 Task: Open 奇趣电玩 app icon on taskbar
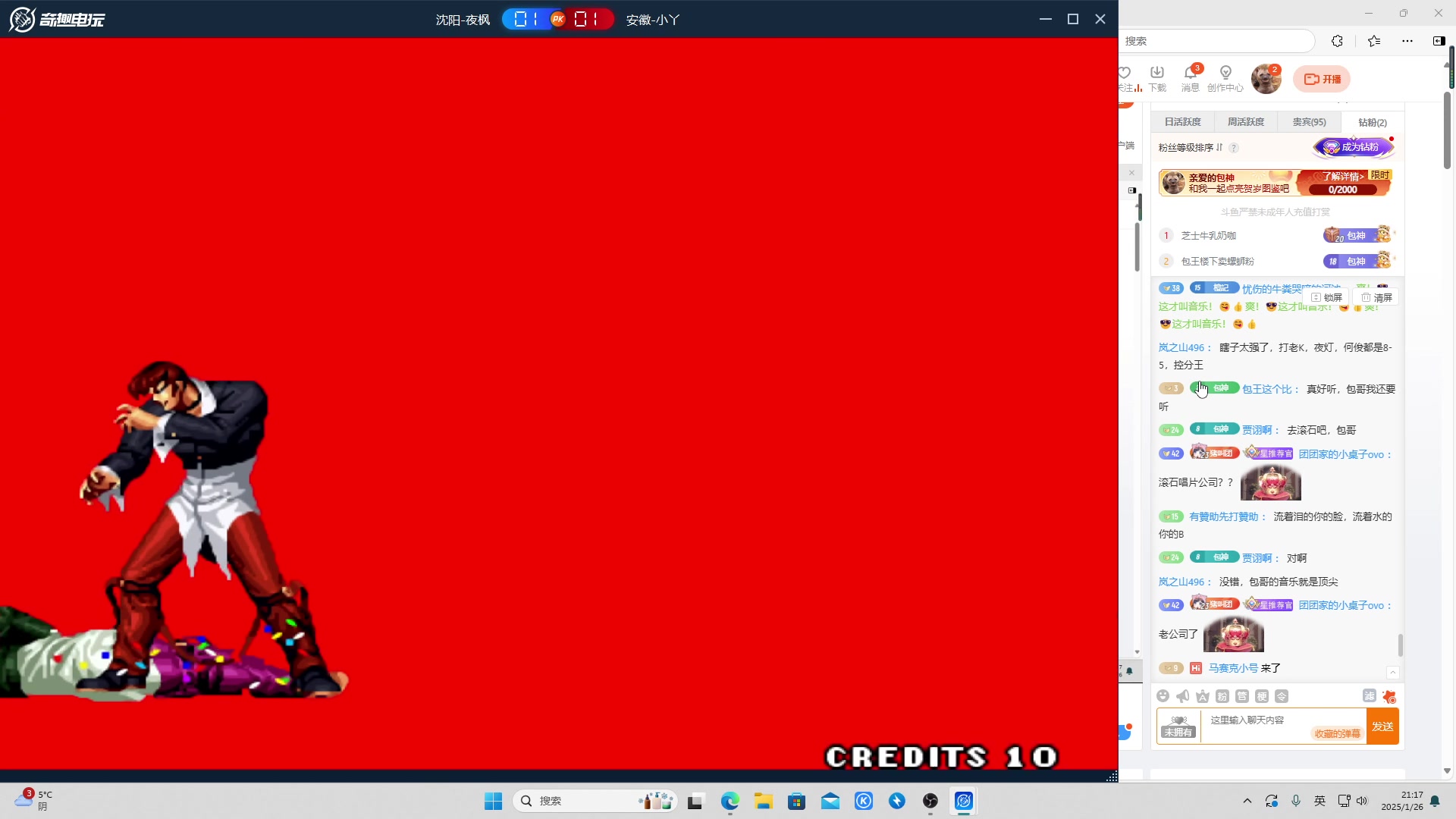(x=964, y=801)
